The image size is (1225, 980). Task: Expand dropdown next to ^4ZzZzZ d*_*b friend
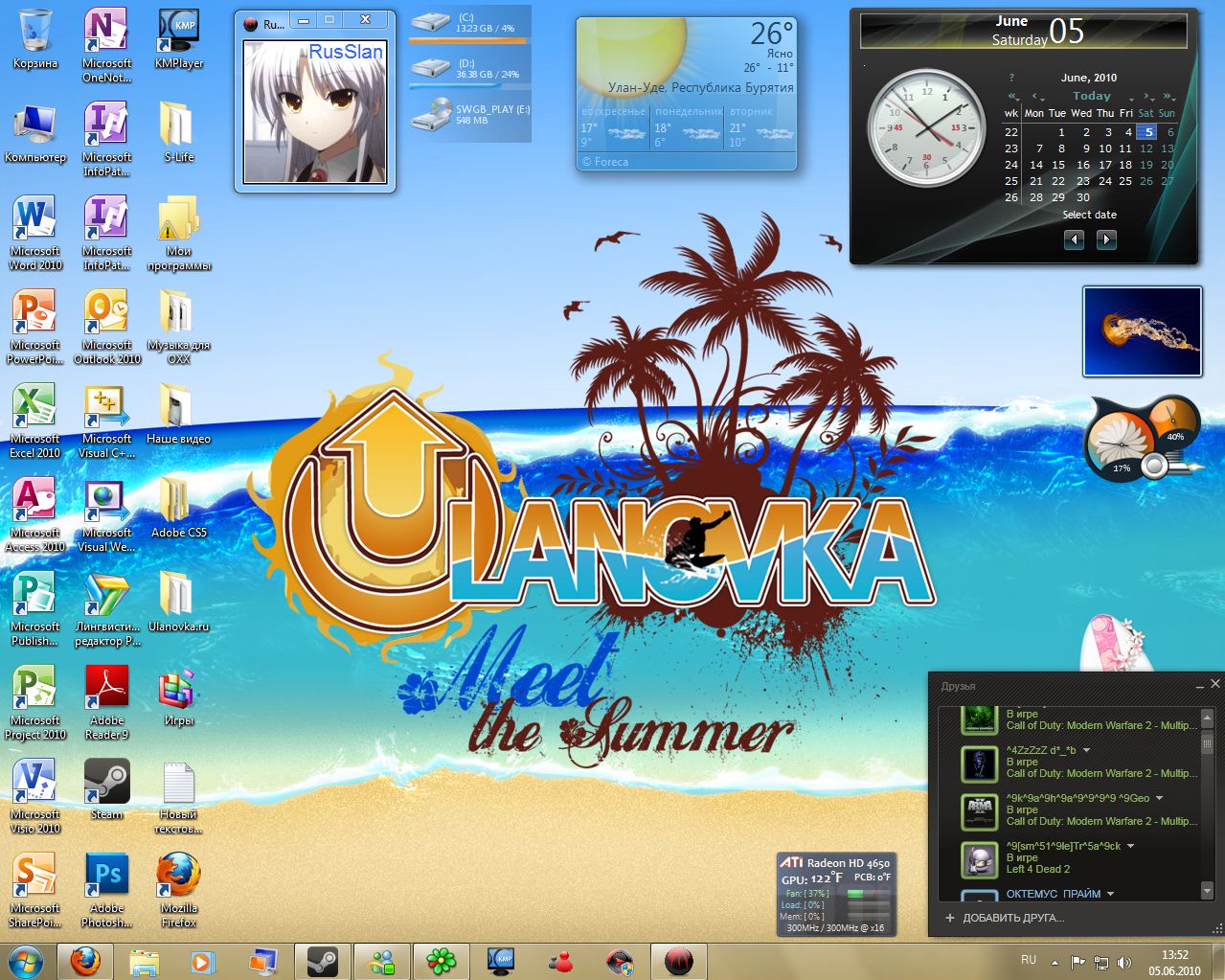(x=1087, y=750)
